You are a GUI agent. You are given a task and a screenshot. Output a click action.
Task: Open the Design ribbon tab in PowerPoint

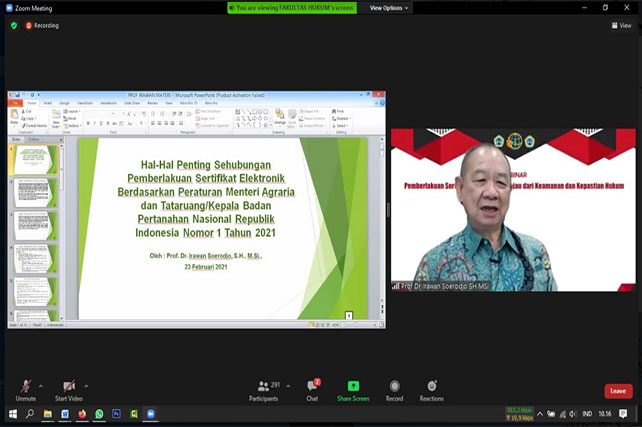(64, 103)
